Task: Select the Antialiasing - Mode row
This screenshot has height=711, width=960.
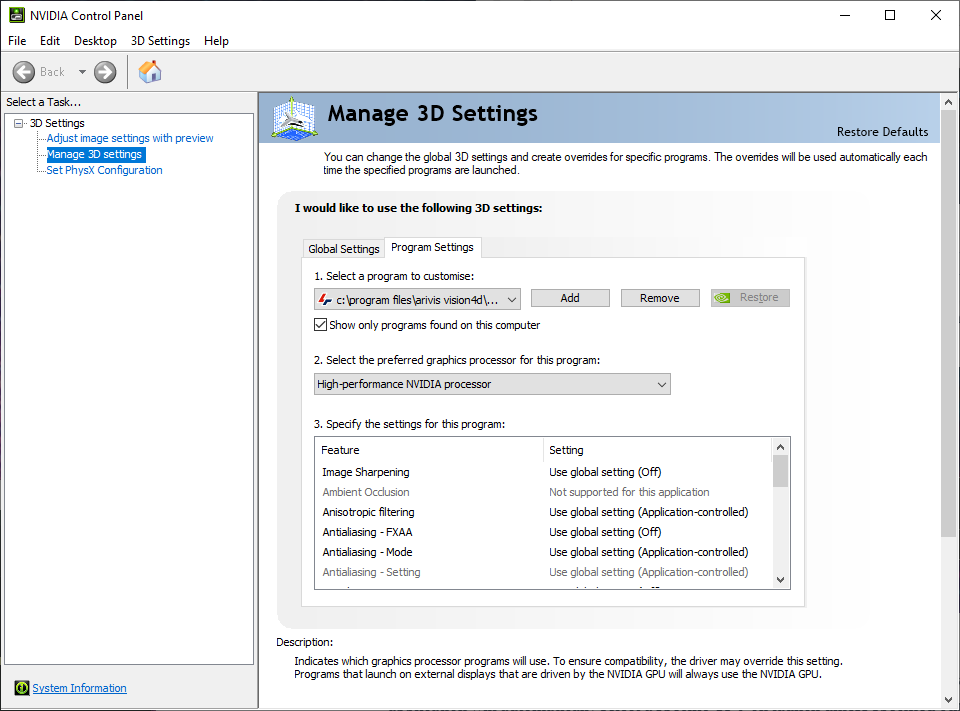Action: pyautogui.click(x=542, y=552)
